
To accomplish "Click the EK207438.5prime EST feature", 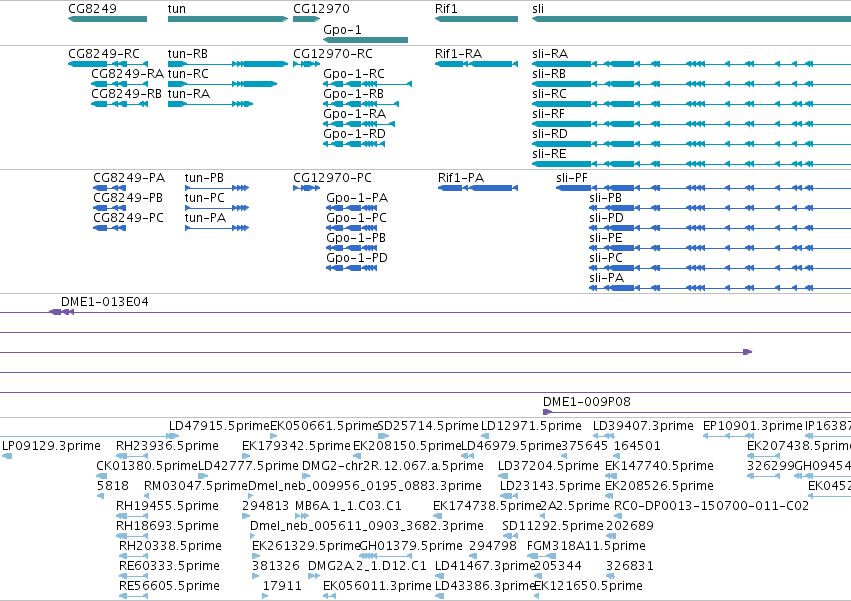I will click(x=764, y=456).
